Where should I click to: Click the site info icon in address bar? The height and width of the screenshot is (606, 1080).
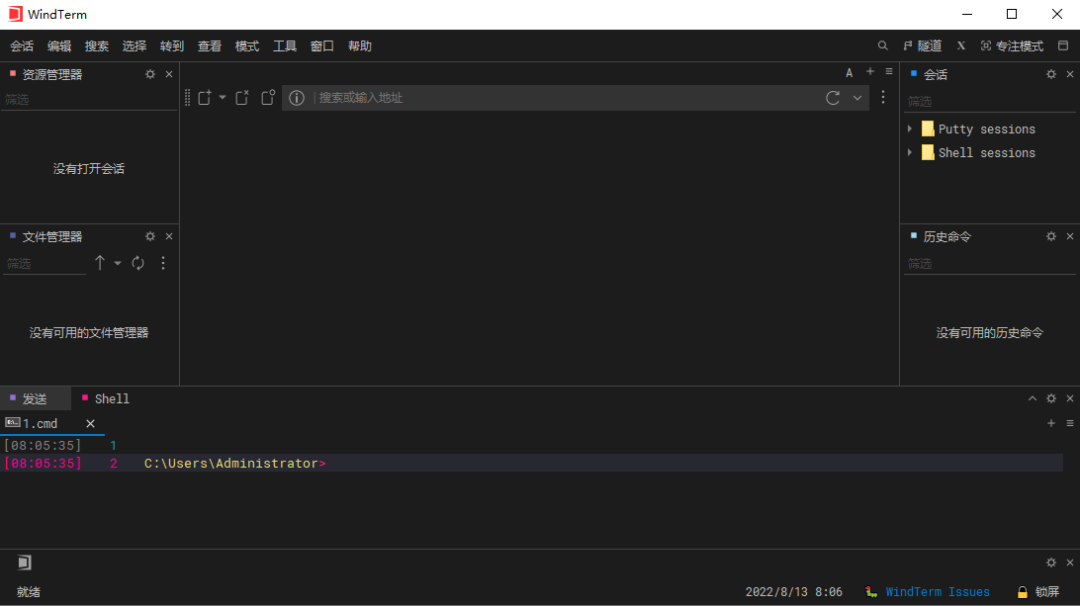(x=296, y=98)
